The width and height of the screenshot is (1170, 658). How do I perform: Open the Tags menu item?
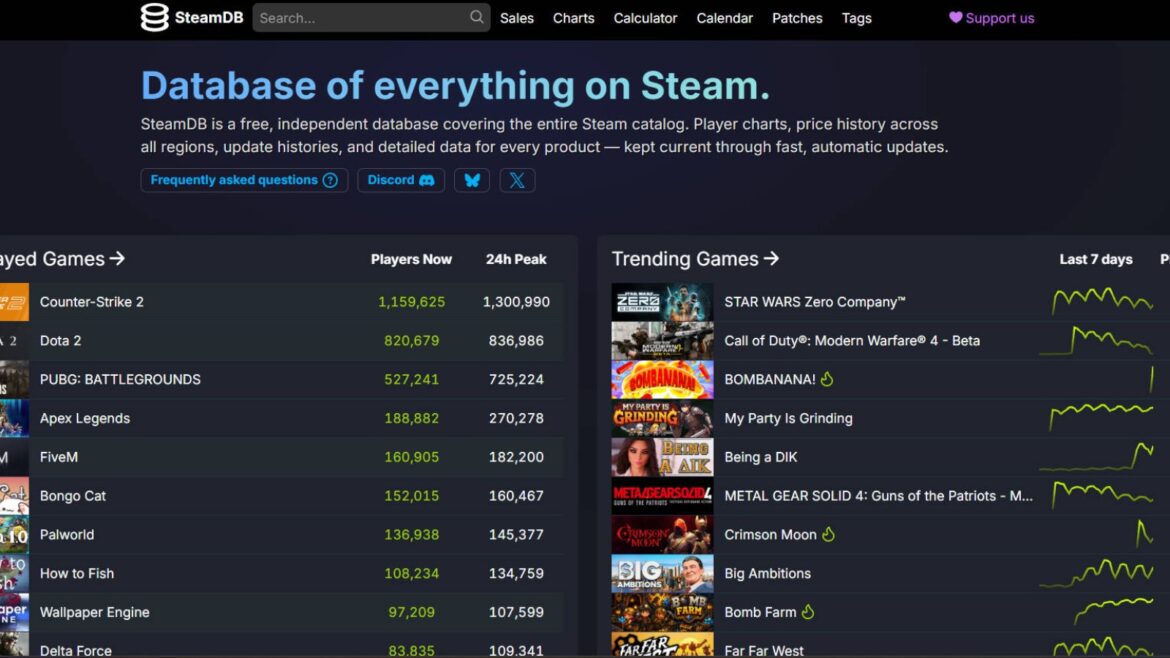857,18
